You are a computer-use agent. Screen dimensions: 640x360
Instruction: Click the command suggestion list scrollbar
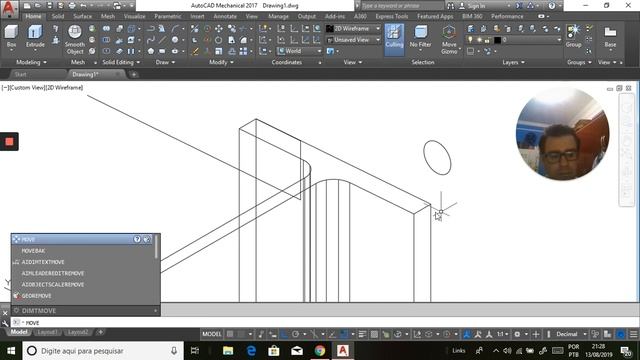point(156,247)
